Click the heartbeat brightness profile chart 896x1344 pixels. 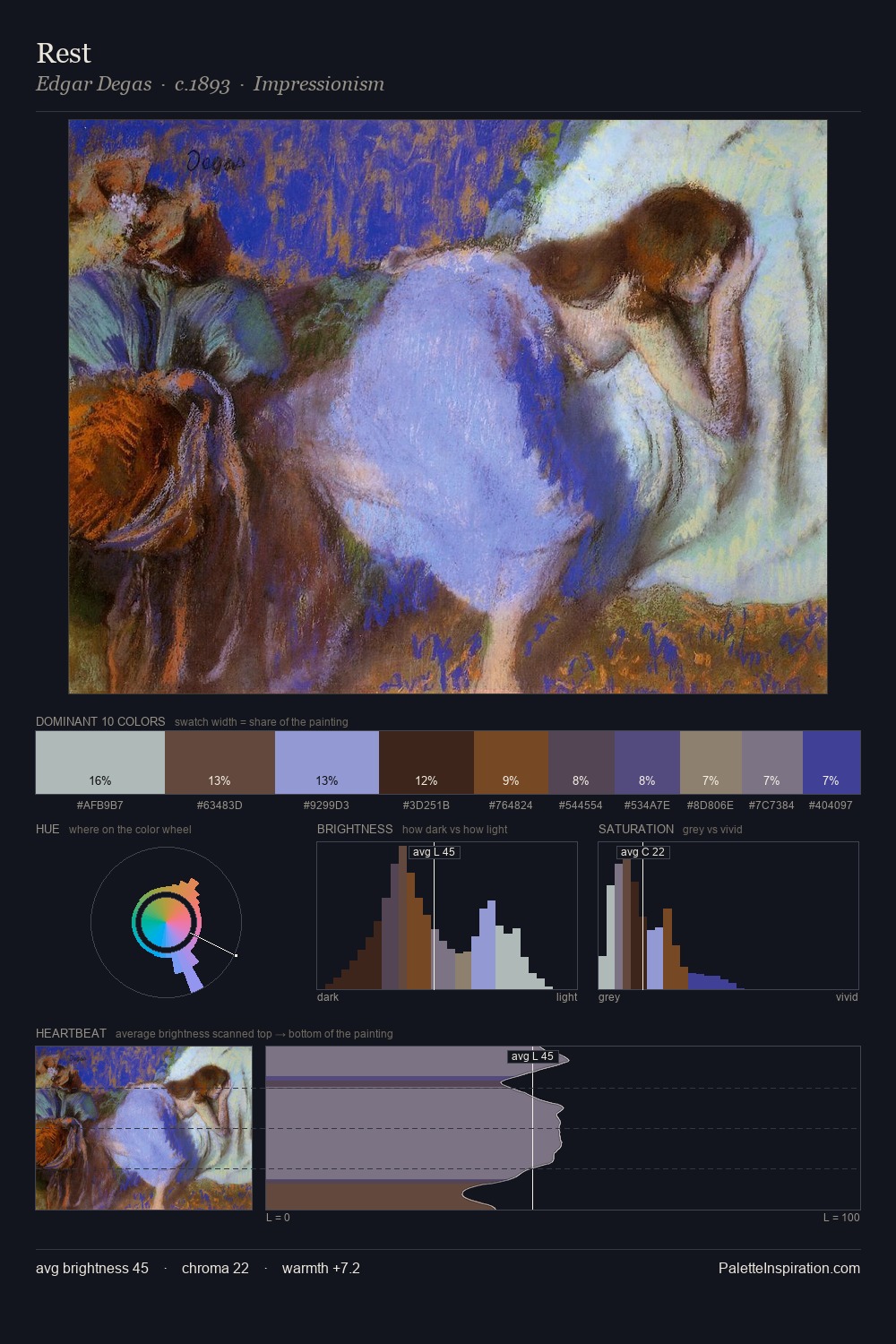click(563, 1128)
